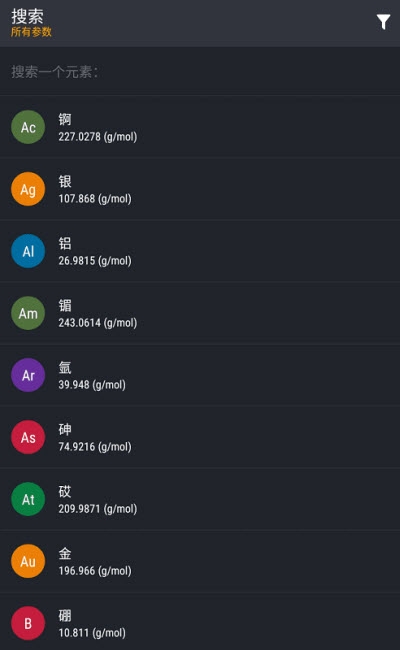Open the 所有参数 parameter subtitle
The image size is (400, 650).
click(32, 32)
